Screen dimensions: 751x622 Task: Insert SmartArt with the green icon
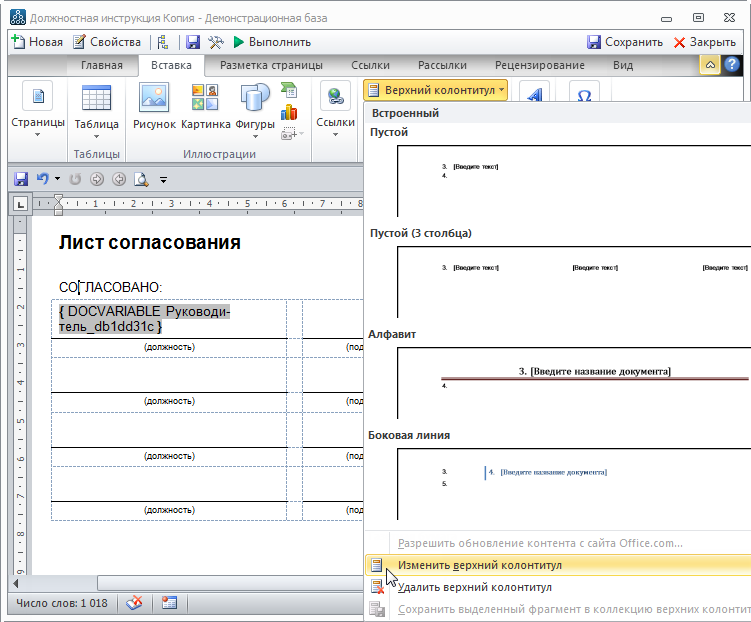pyautogui.click(x=289, y=90)
